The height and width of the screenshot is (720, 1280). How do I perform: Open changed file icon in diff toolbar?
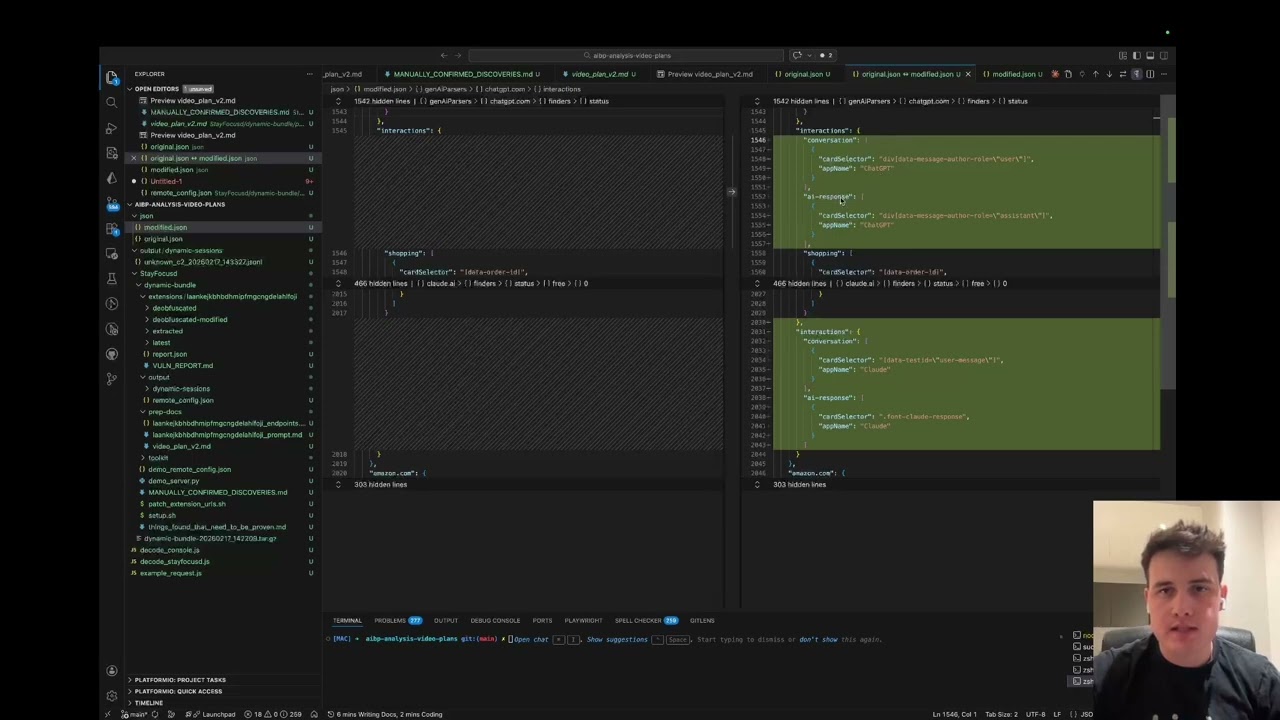[1068, 74]
